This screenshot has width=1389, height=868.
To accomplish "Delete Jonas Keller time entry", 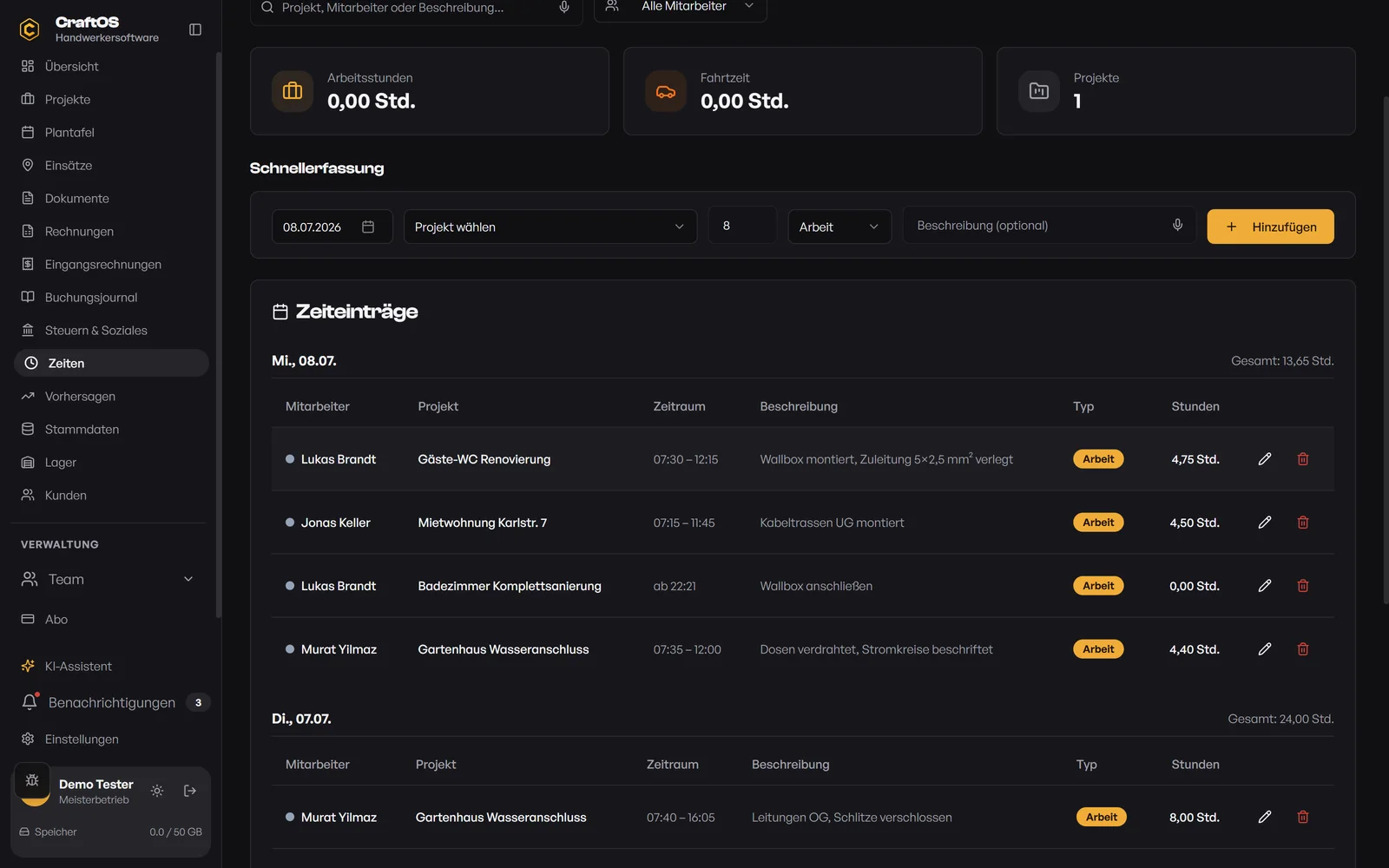I will point(1303,523).
